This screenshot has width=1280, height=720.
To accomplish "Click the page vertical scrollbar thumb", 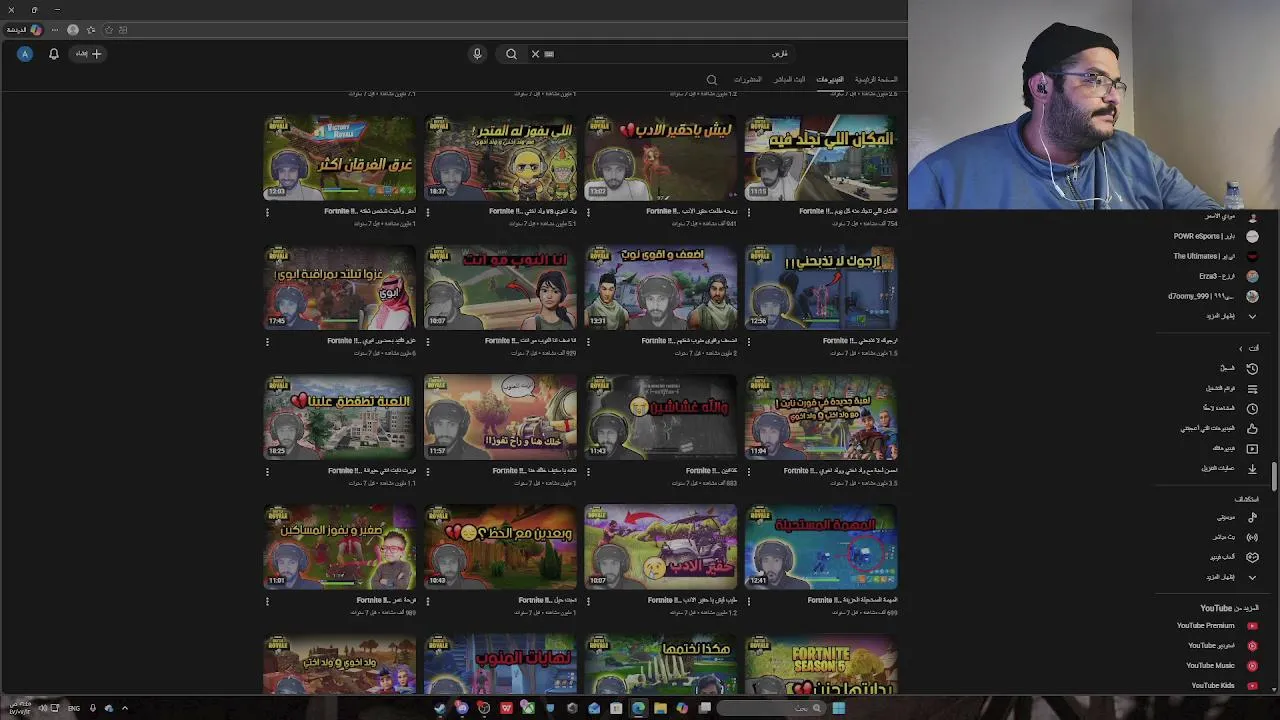I will tap(1274, 477).
